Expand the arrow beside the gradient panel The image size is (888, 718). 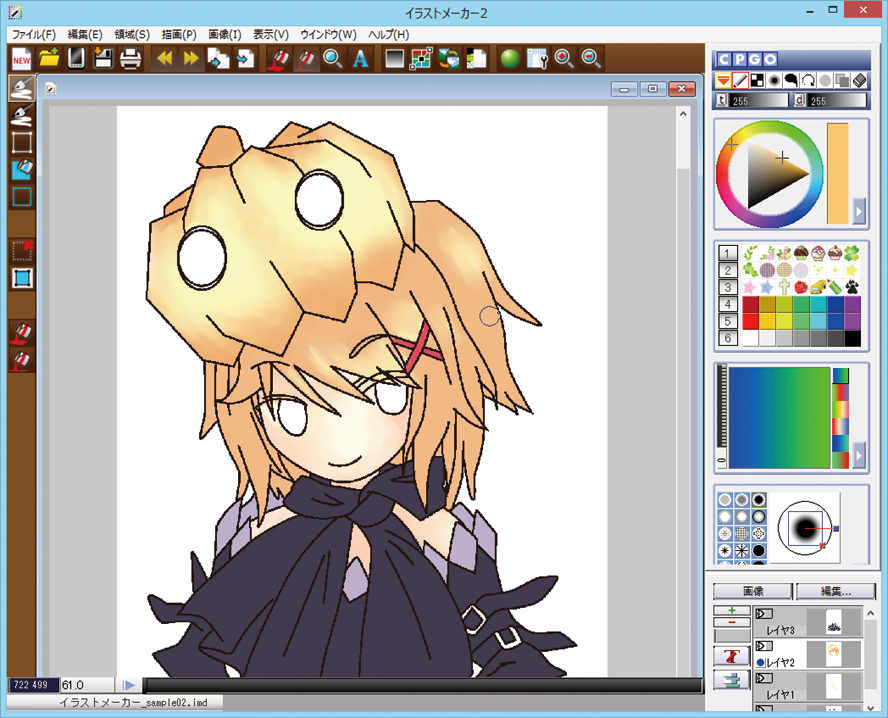[858, 456]
